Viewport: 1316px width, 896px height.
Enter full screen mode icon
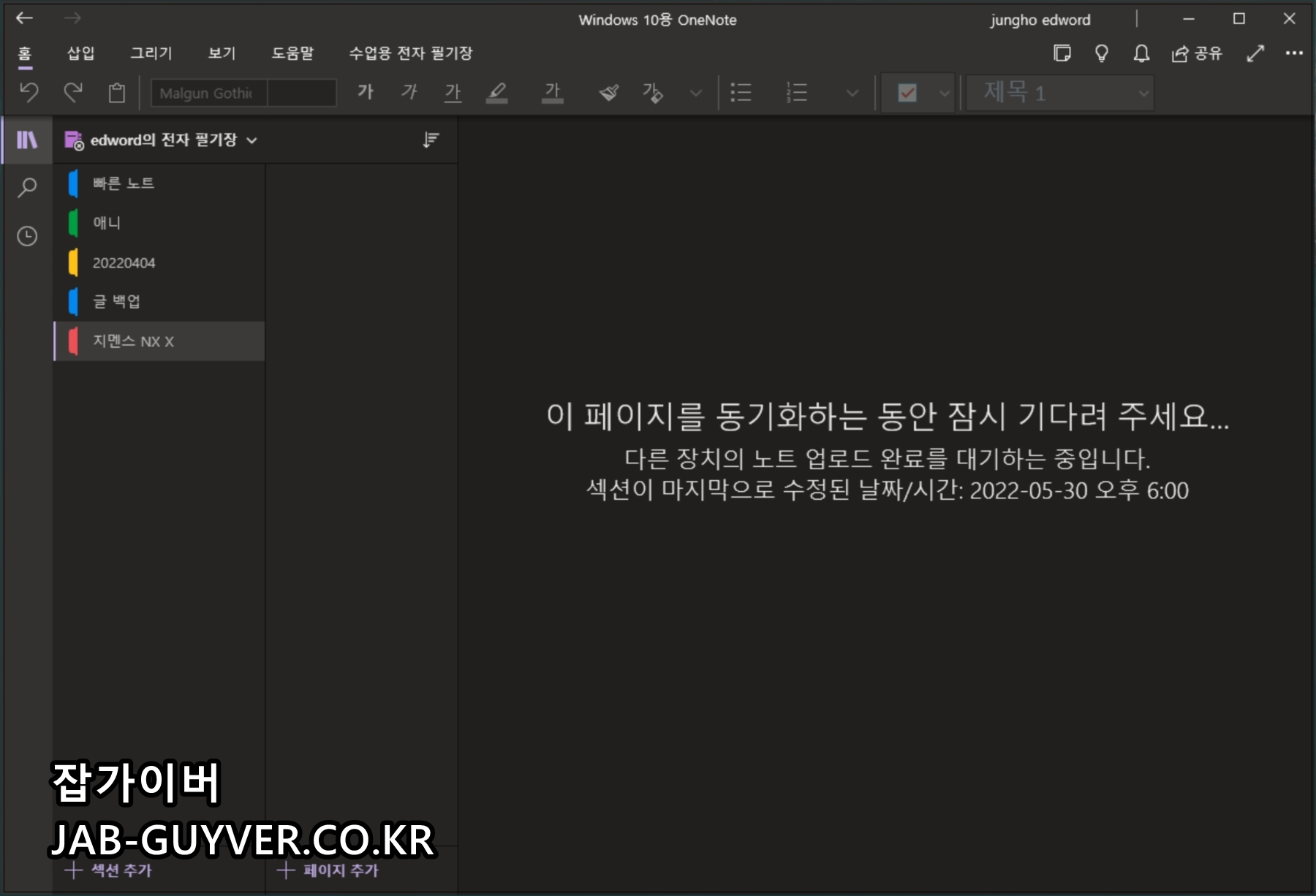[x=1255, y=53]
